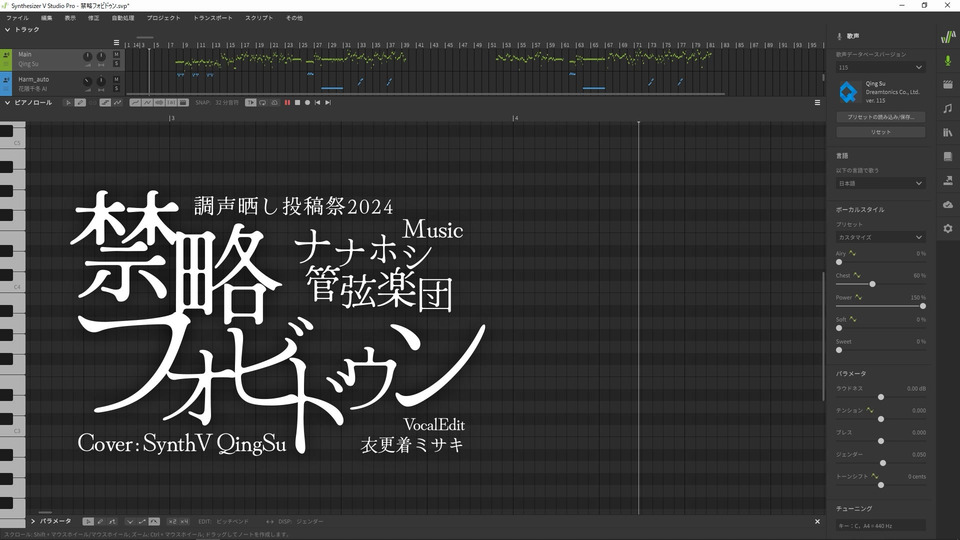Screen dimensions: 960x540
Task: Click the Synthesizer V logo icon at top right
Action: point(948,37)
